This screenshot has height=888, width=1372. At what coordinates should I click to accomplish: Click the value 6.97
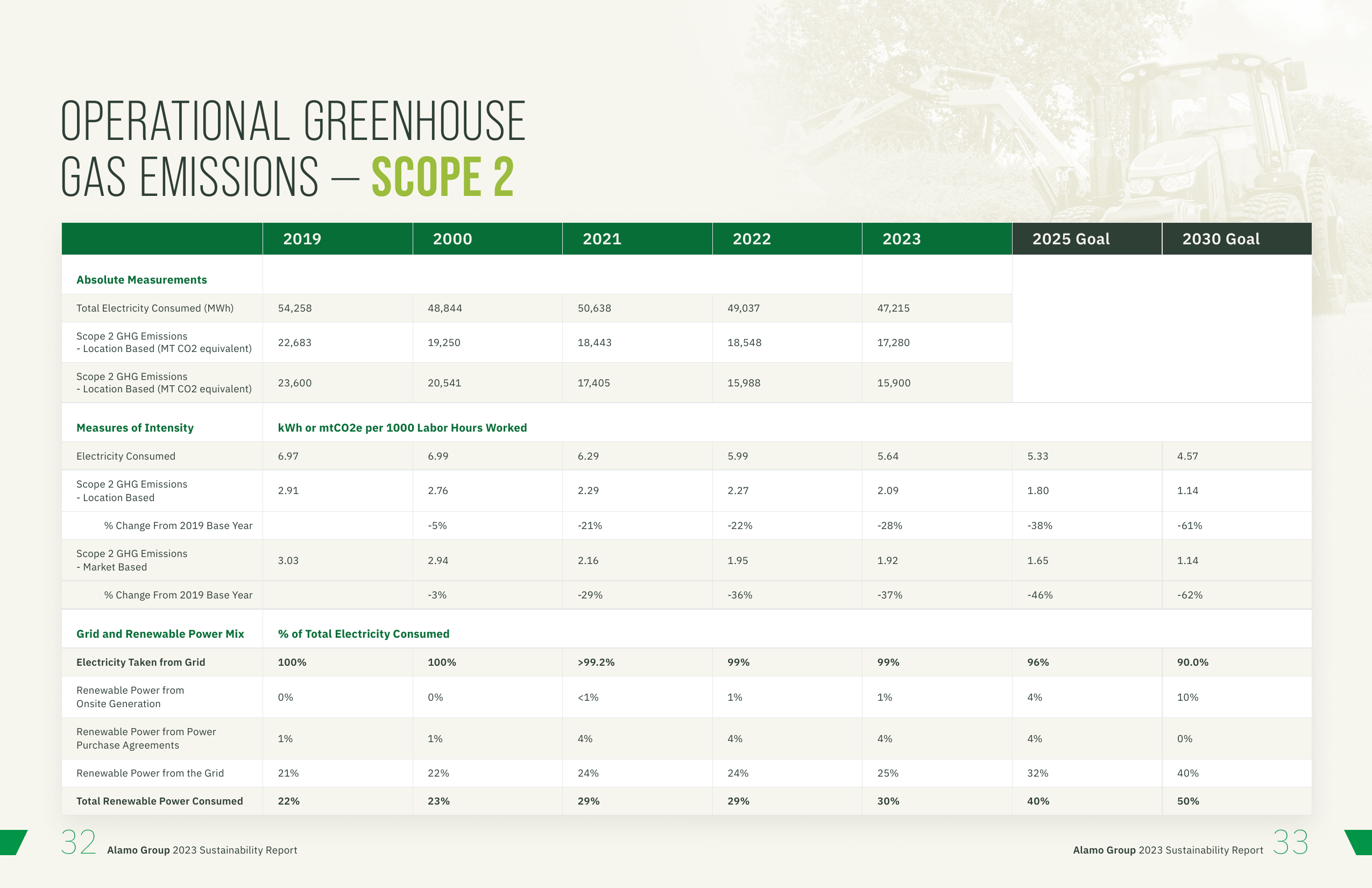point(288,456)
